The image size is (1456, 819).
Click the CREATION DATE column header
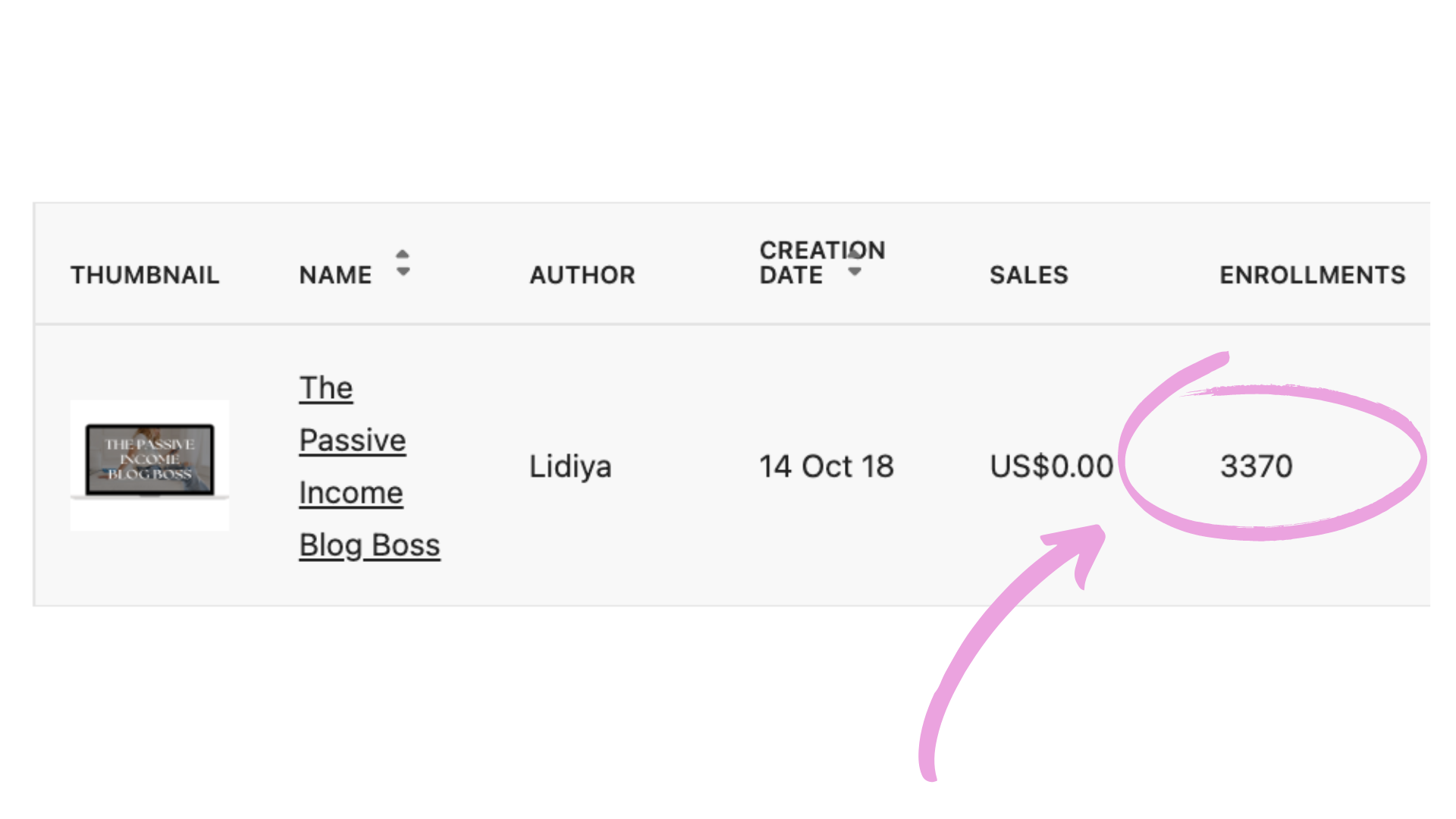click(x=822, y=262)
